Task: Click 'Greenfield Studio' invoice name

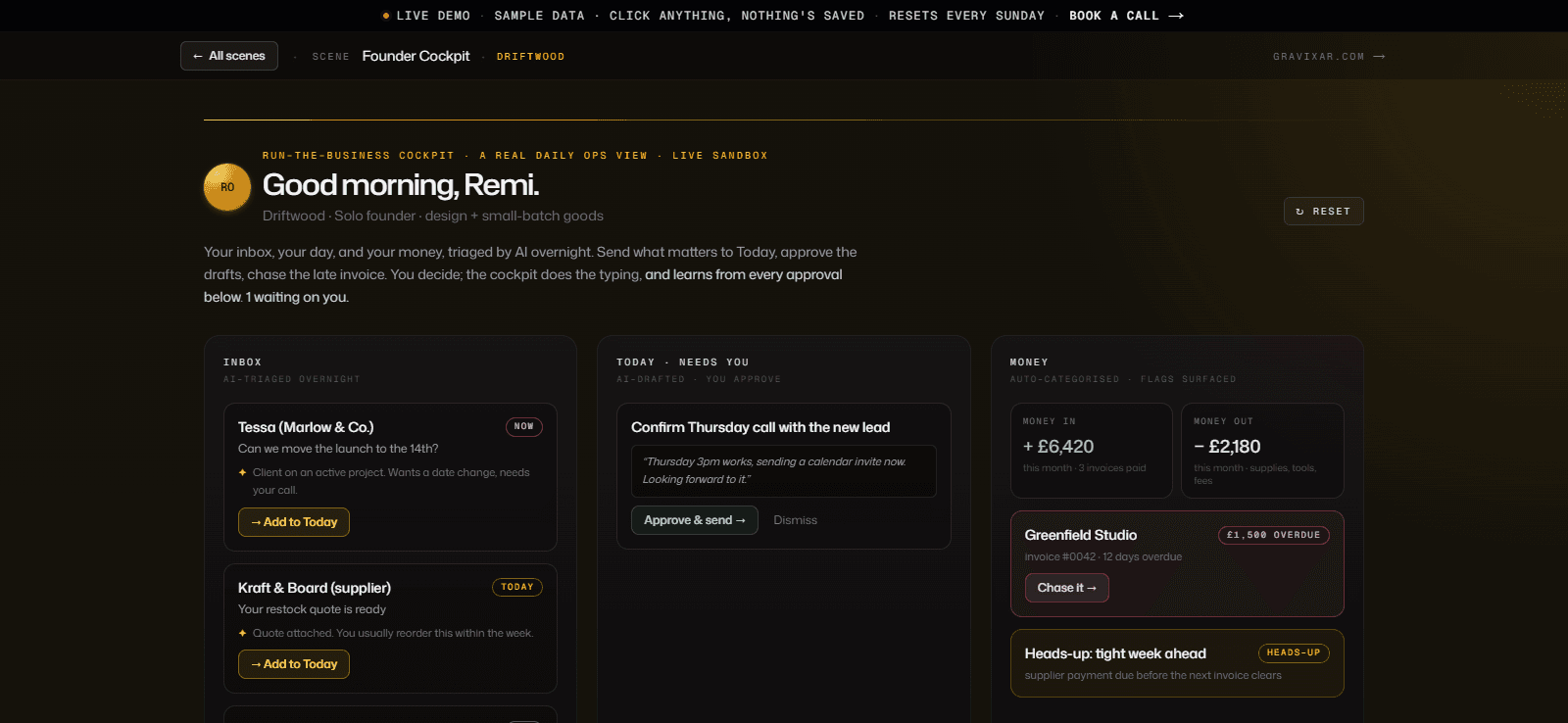Action: (x=1081, y=535)
